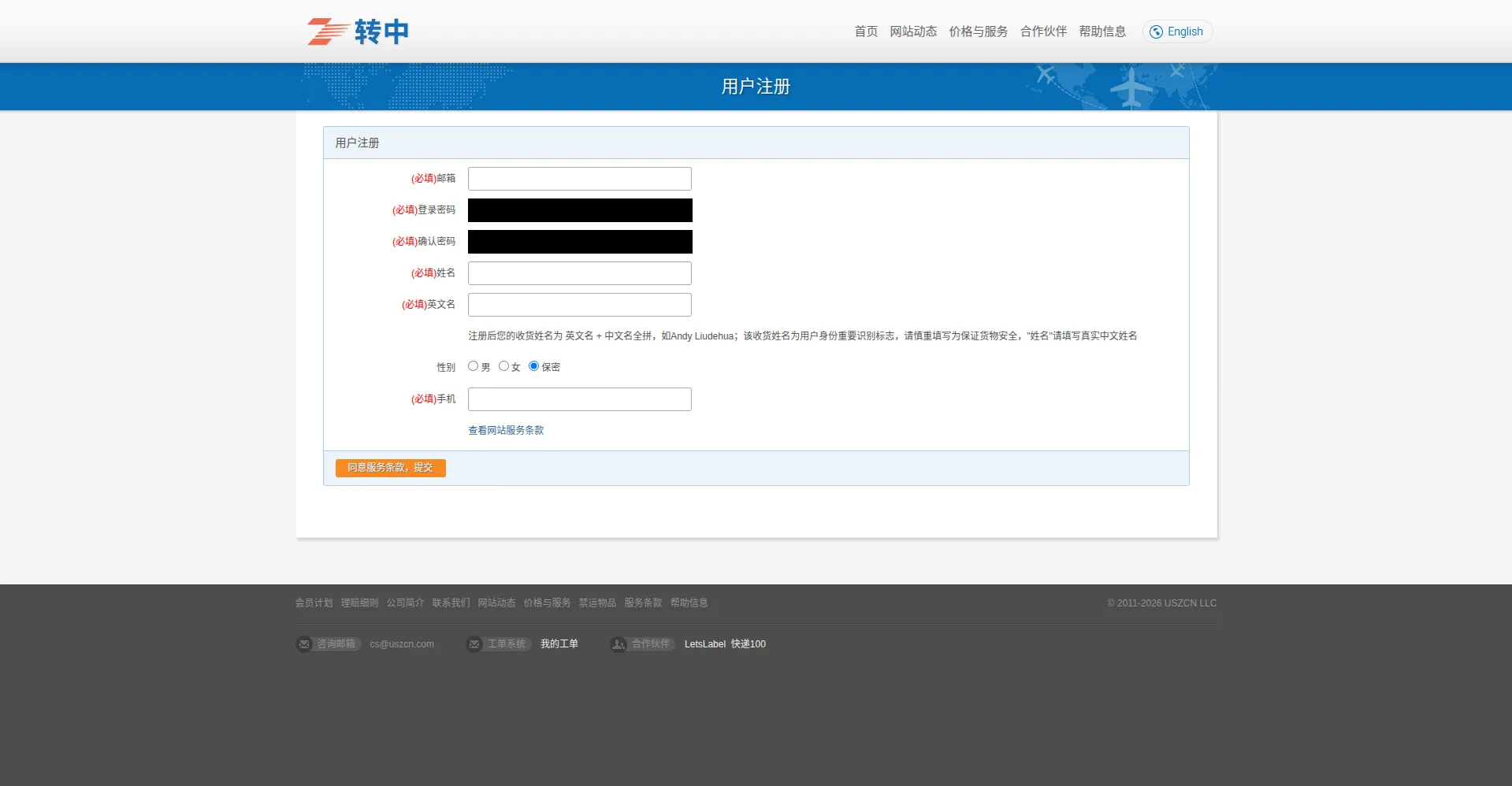Open footer link 价格与服务

tap(547, 603)
